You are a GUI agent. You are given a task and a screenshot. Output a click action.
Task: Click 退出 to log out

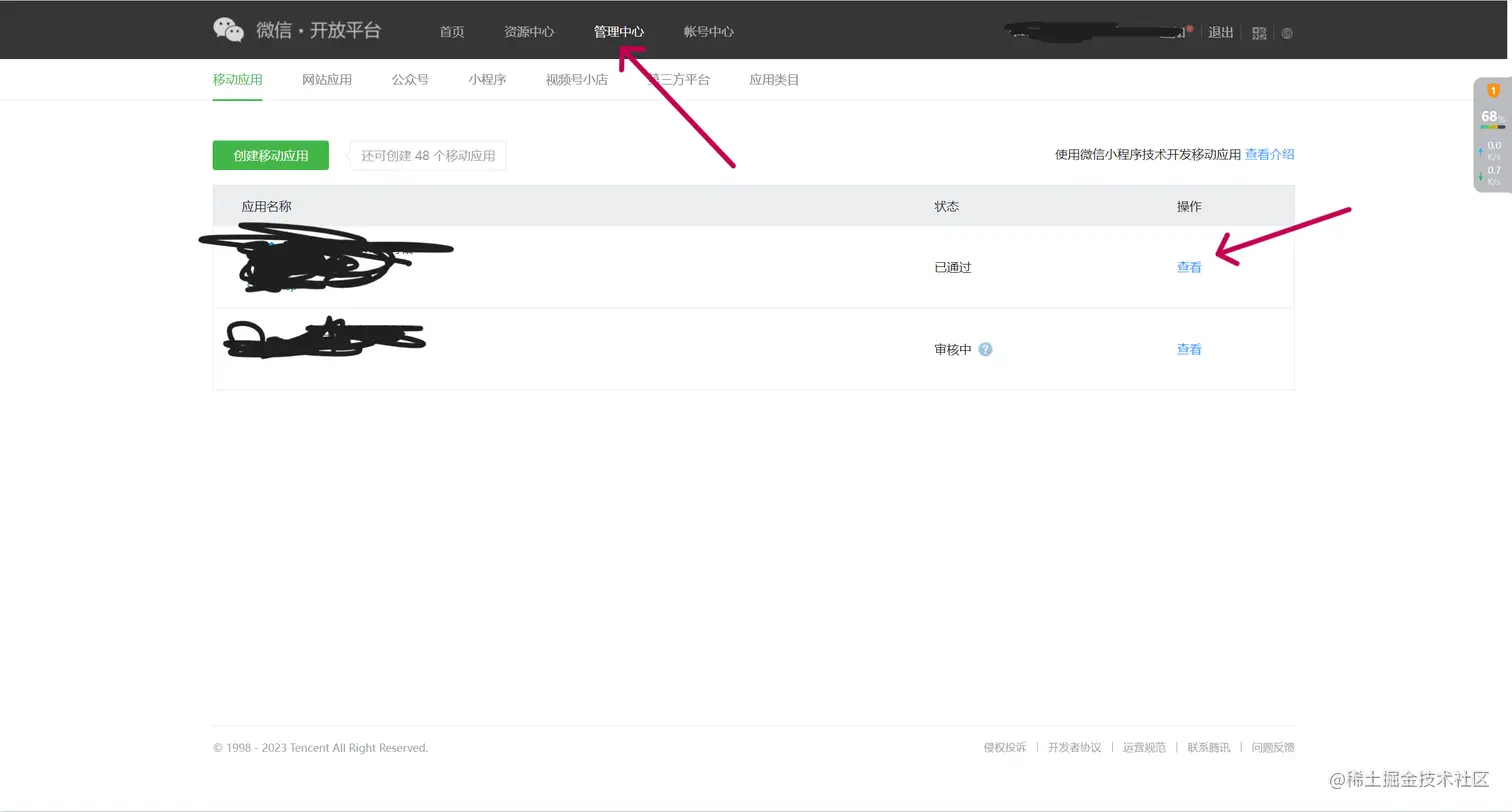click(1220, 32)
